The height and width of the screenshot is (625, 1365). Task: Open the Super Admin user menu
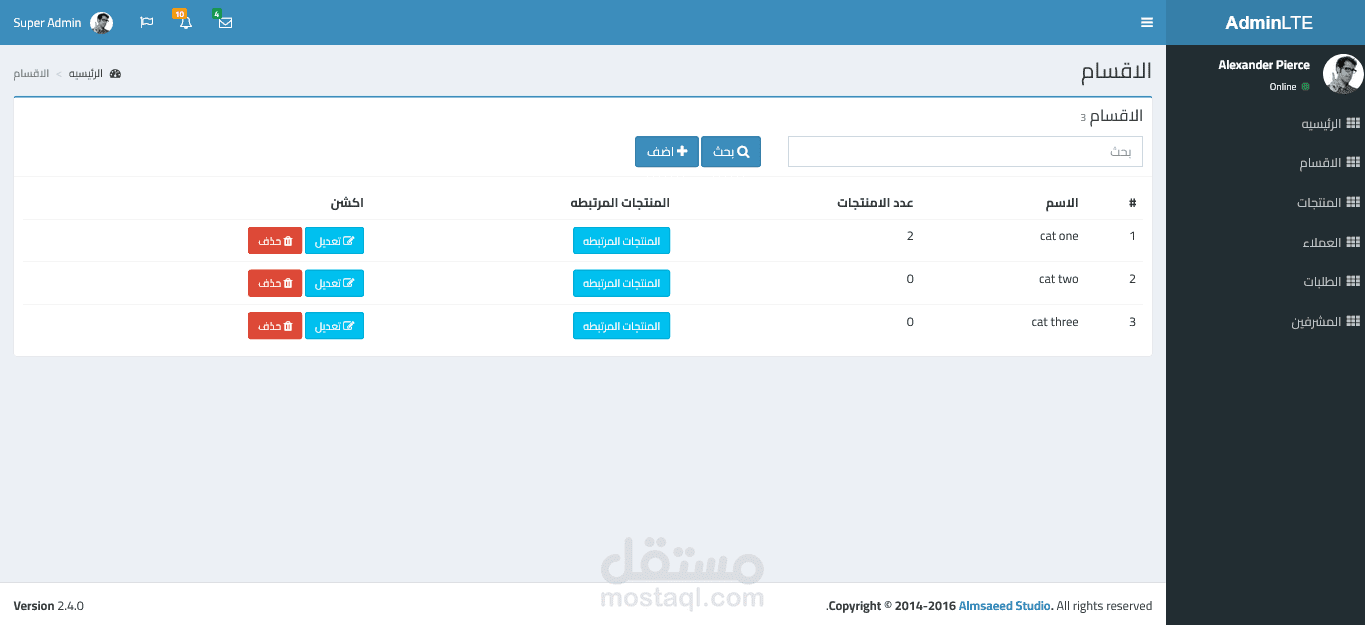point(63,22)
